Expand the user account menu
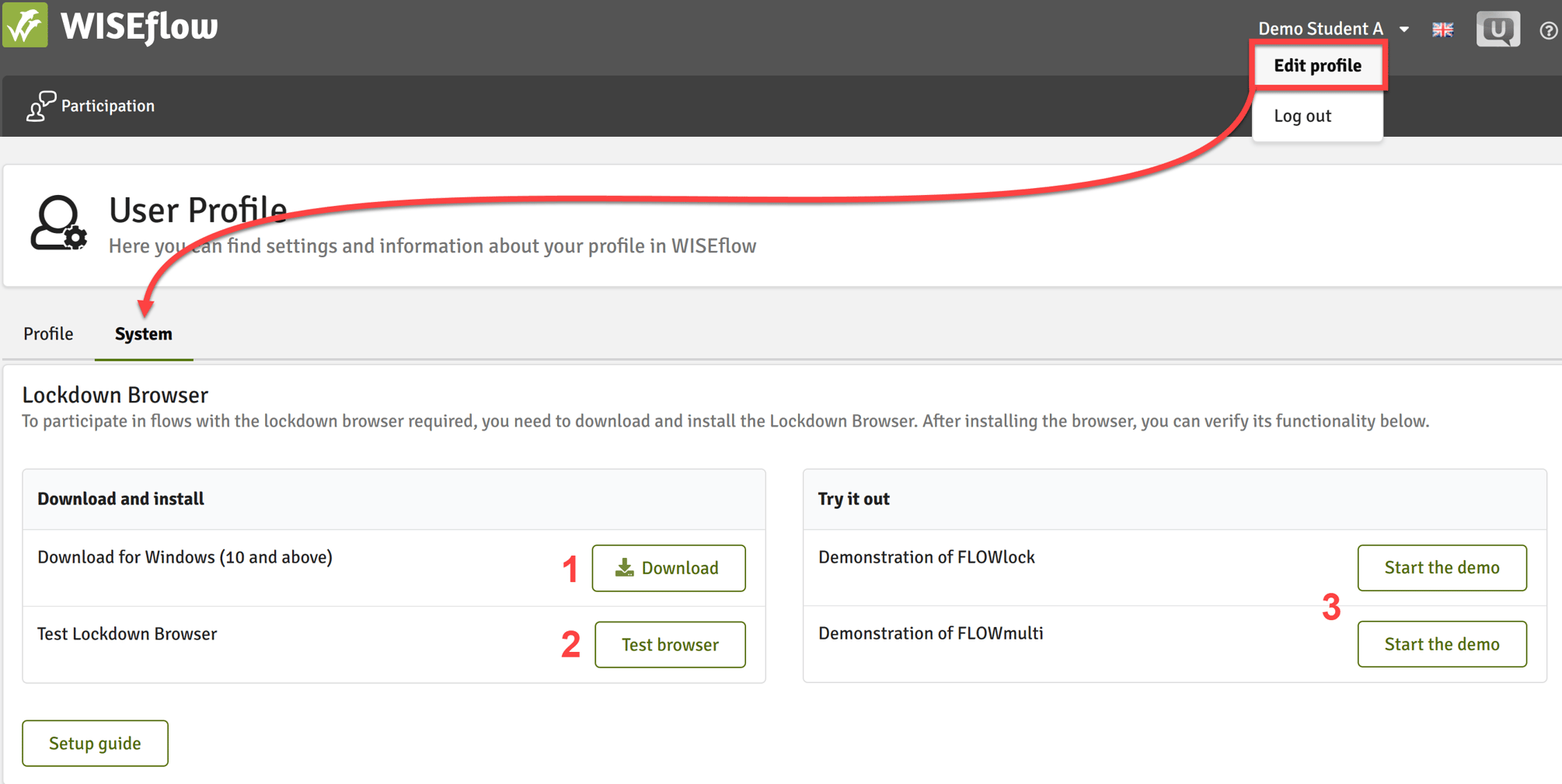The image size is (1562, 784). [x=1321, y=28]
